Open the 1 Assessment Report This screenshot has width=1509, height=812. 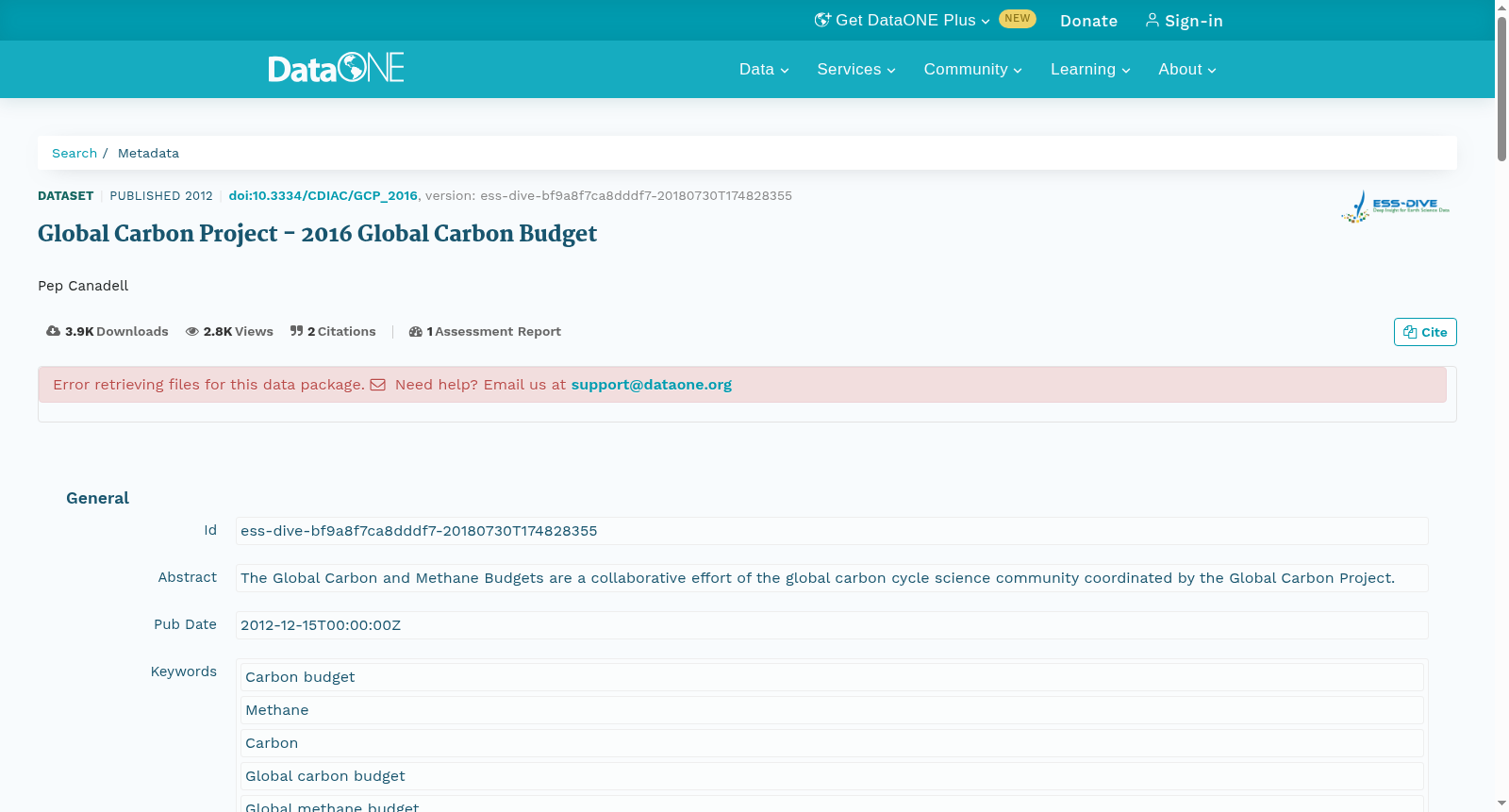coord(485,331)
